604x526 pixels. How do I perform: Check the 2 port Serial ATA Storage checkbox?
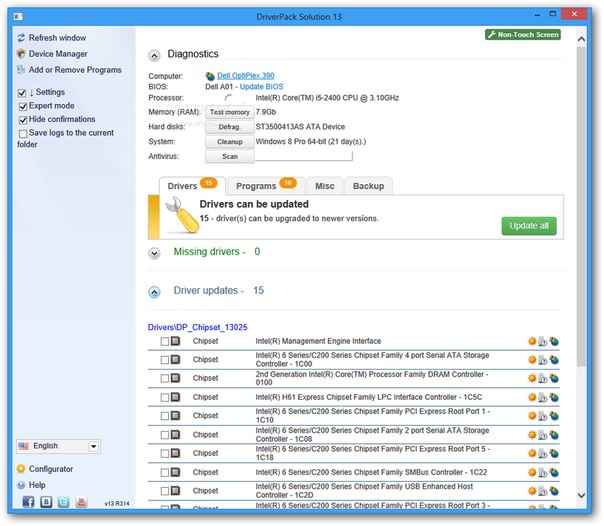[165, 435]
